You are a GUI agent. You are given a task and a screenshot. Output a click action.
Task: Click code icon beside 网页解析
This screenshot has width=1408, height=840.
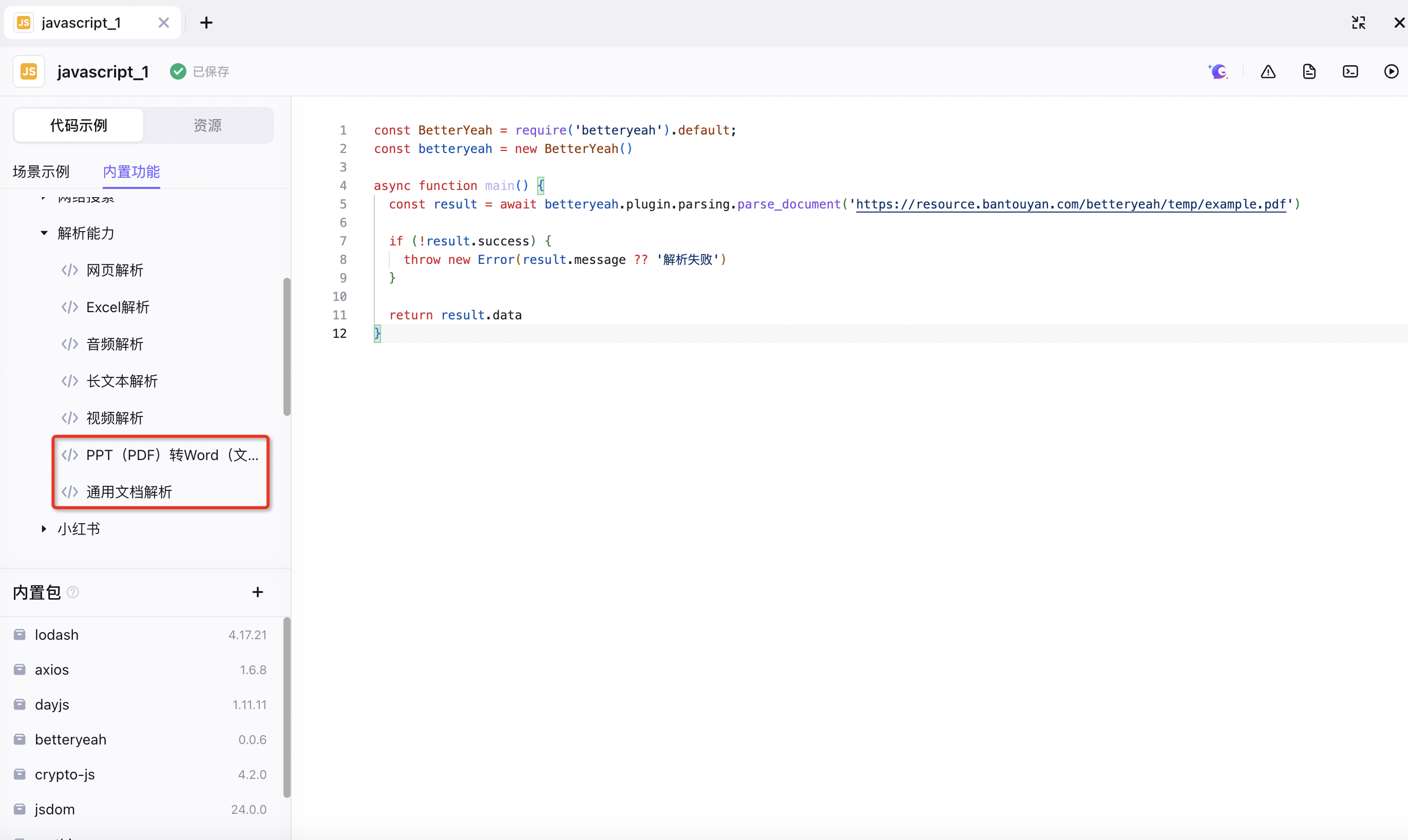[70, 270]
